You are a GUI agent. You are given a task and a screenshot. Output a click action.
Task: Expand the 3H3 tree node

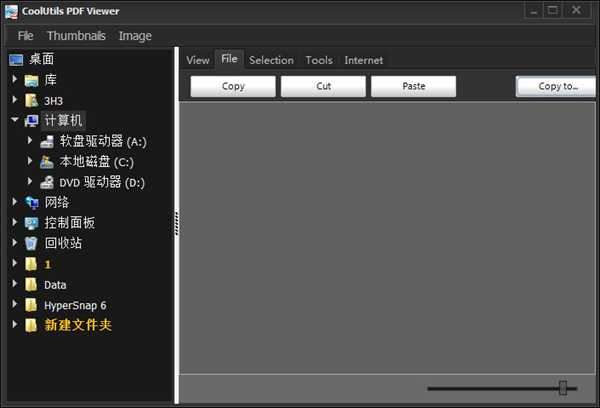[x=15, y=100]
